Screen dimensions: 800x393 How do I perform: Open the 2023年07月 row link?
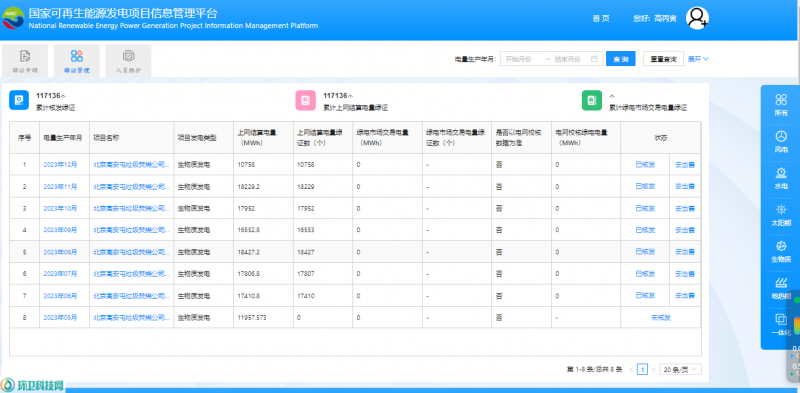pyautogui.click(x=60, y=274)
